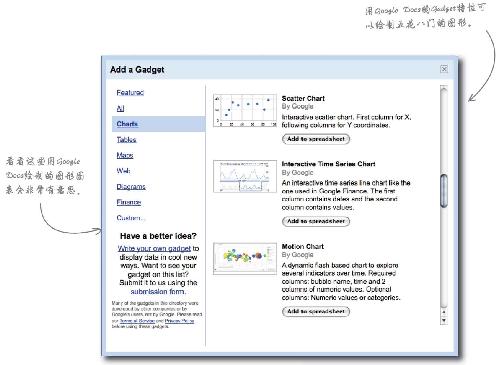Click the gadget list scrollbar thumb
This screenshot has height=365, width=501.
pos(444,191)
